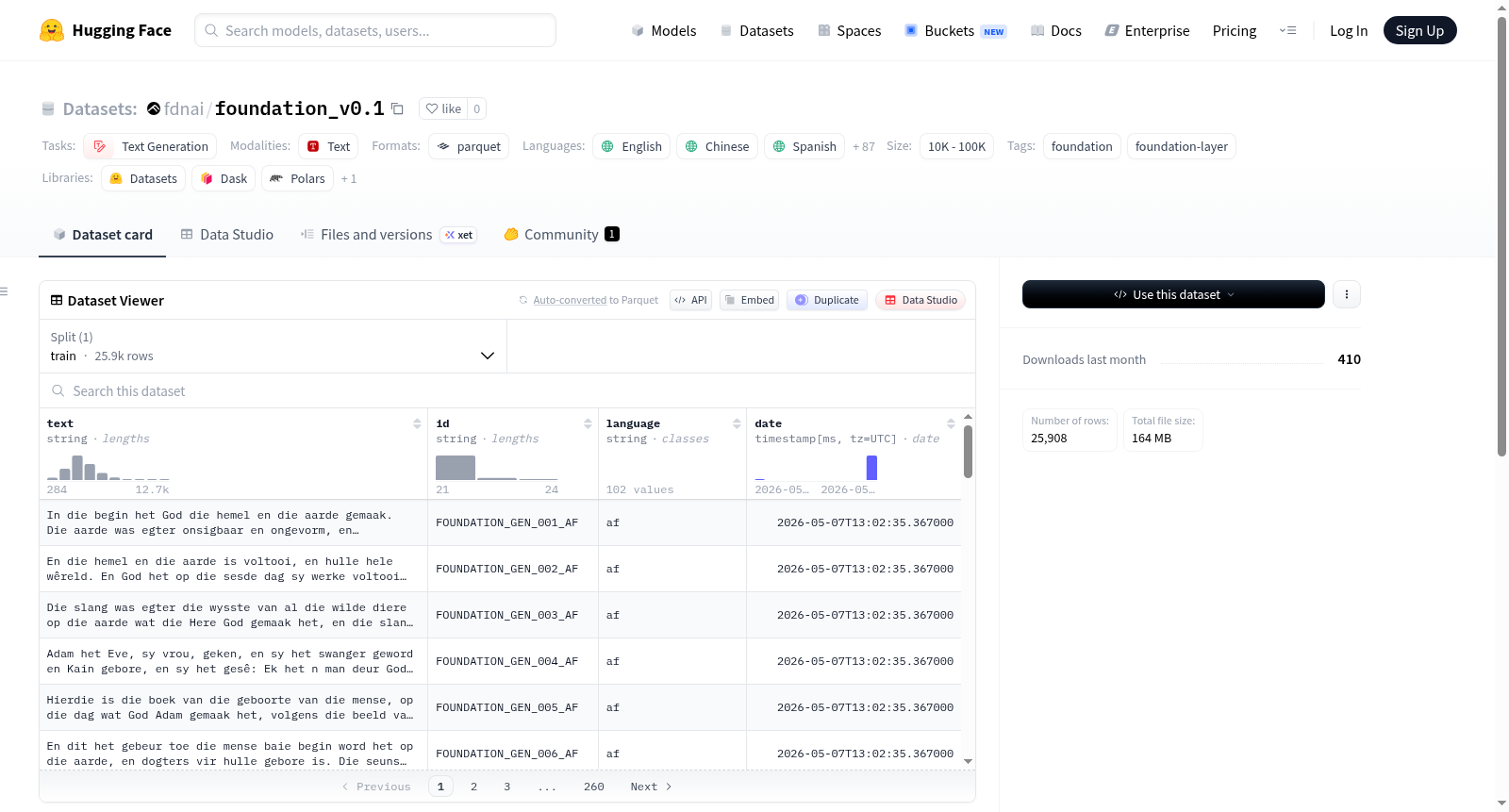Filter by English language tag

coord(632,146)
